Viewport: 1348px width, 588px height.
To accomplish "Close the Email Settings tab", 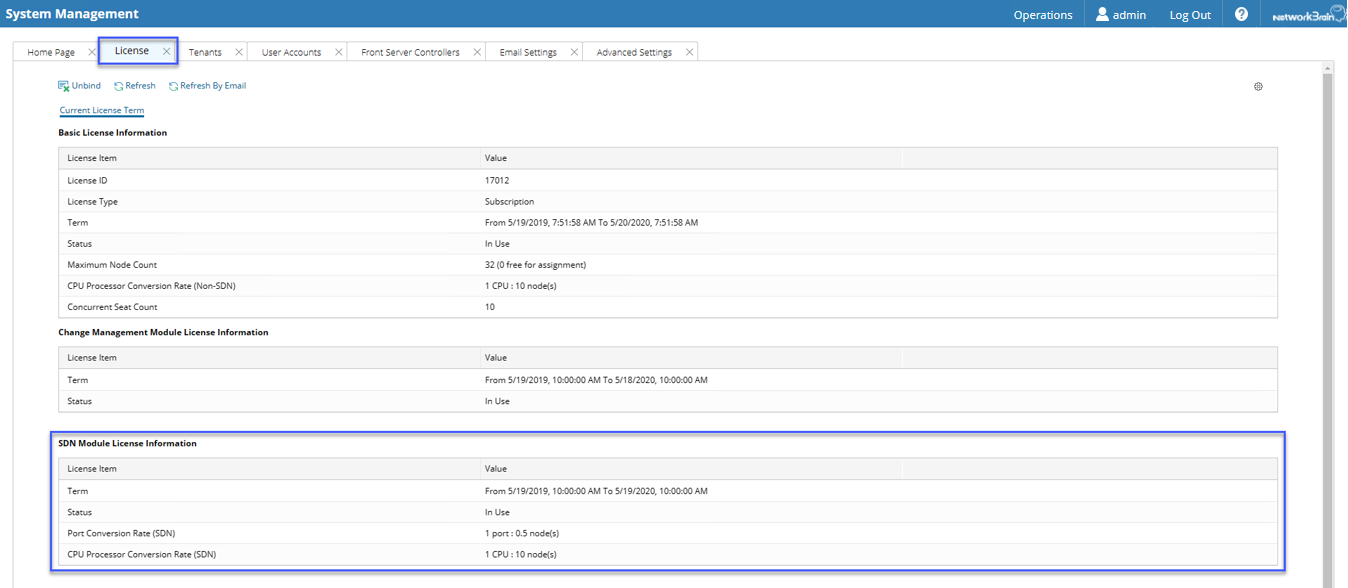I will tap(574, 52).
